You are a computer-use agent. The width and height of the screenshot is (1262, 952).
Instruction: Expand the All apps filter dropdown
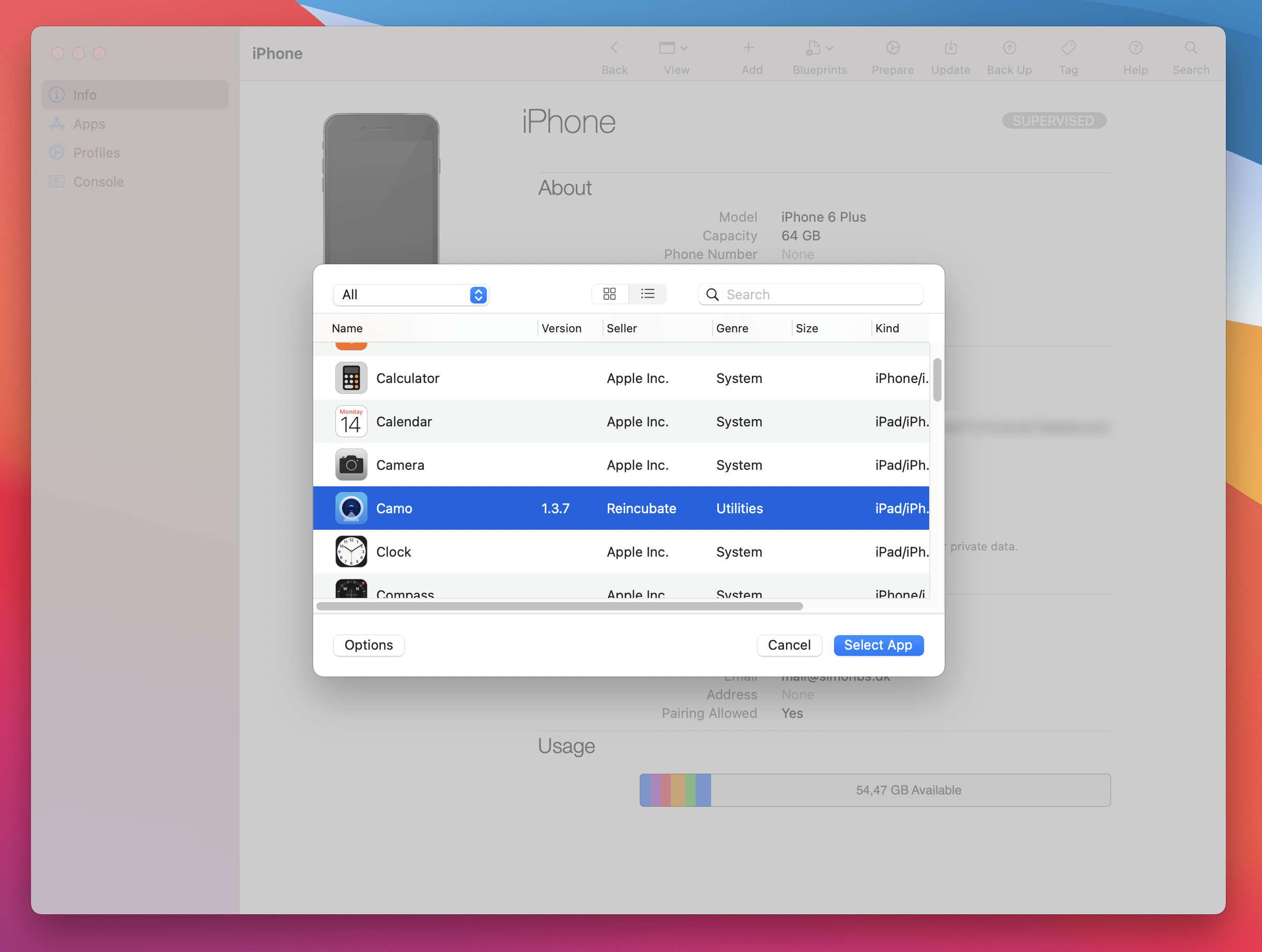click(412, 294)
